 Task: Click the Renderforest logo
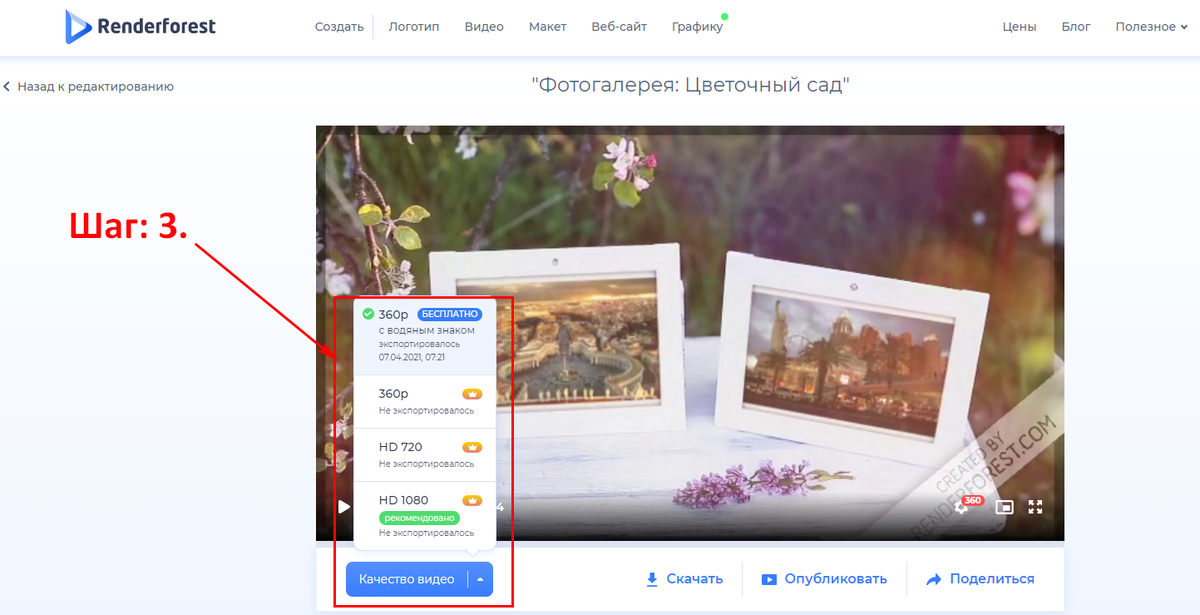[140, 26]
